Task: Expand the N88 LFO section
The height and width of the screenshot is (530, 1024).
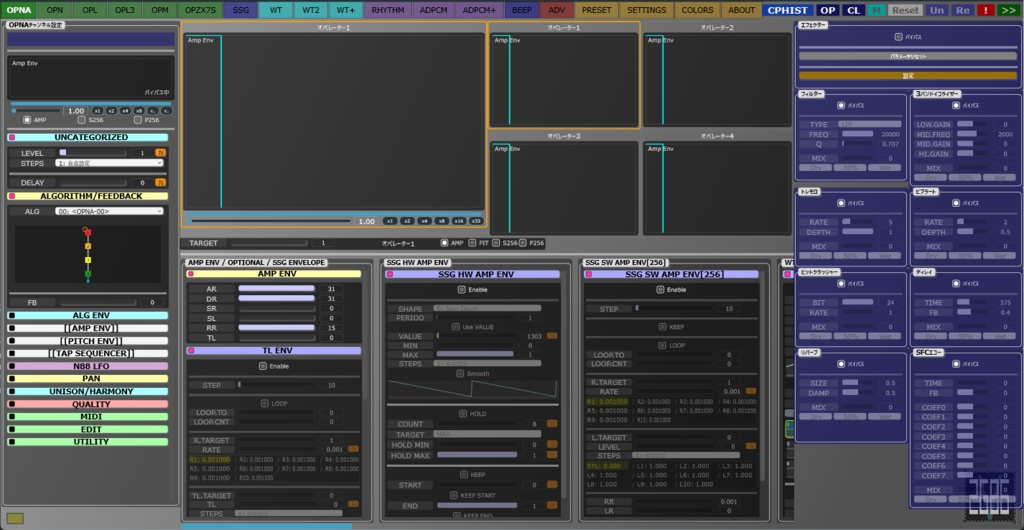Action: coord(88,366)
